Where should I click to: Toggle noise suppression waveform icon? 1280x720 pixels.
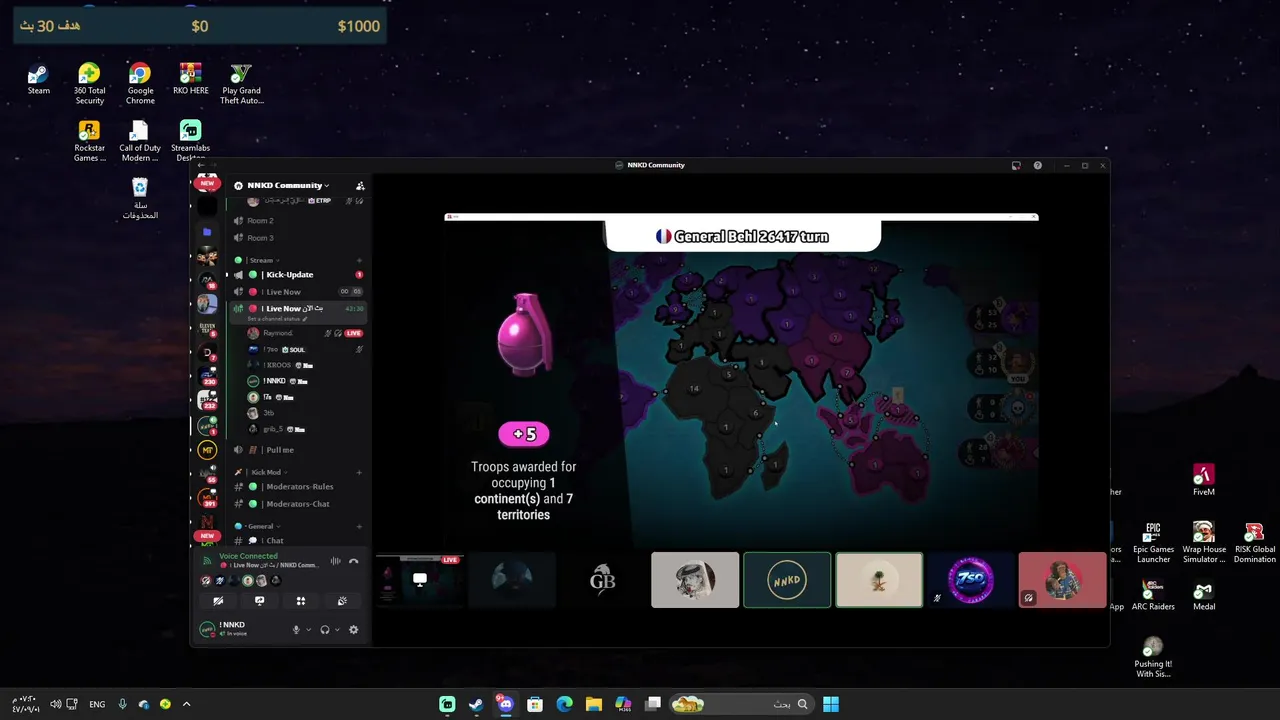tap(336, 561)
